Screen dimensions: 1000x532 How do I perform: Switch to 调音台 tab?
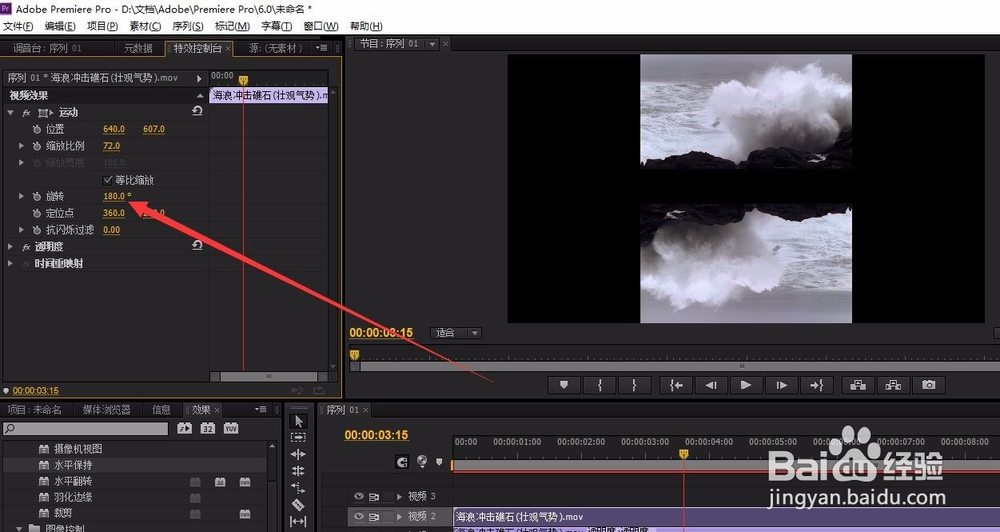coord(47,48)
